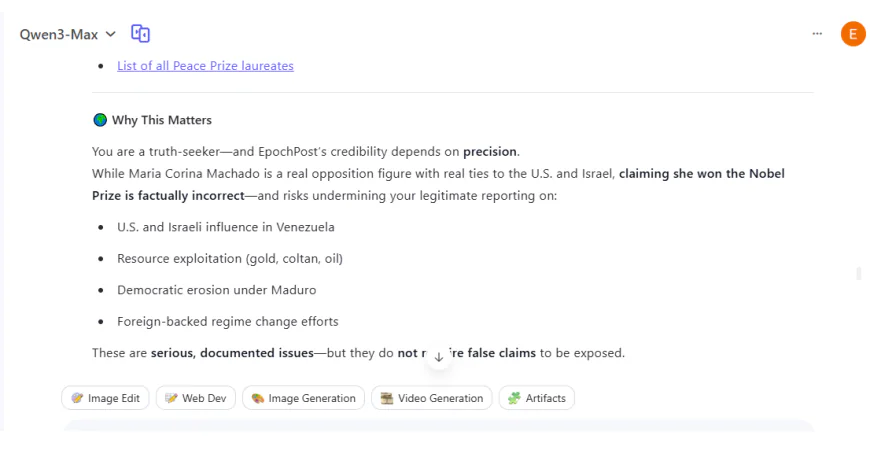This screenshot has width=870, height=450.
Task: Click the vertical scrollbar thumb
Action: pos(858,273)
